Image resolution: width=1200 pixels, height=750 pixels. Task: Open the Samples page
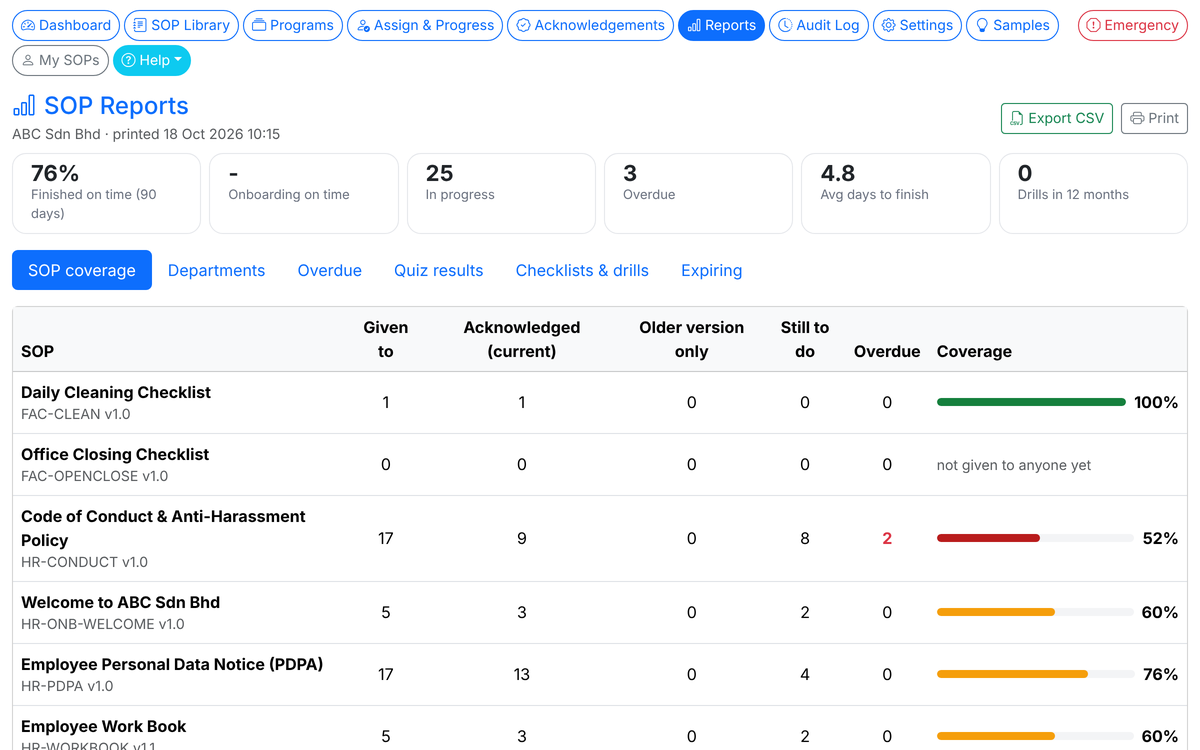pyautogui.click(x=1012, y=25)
